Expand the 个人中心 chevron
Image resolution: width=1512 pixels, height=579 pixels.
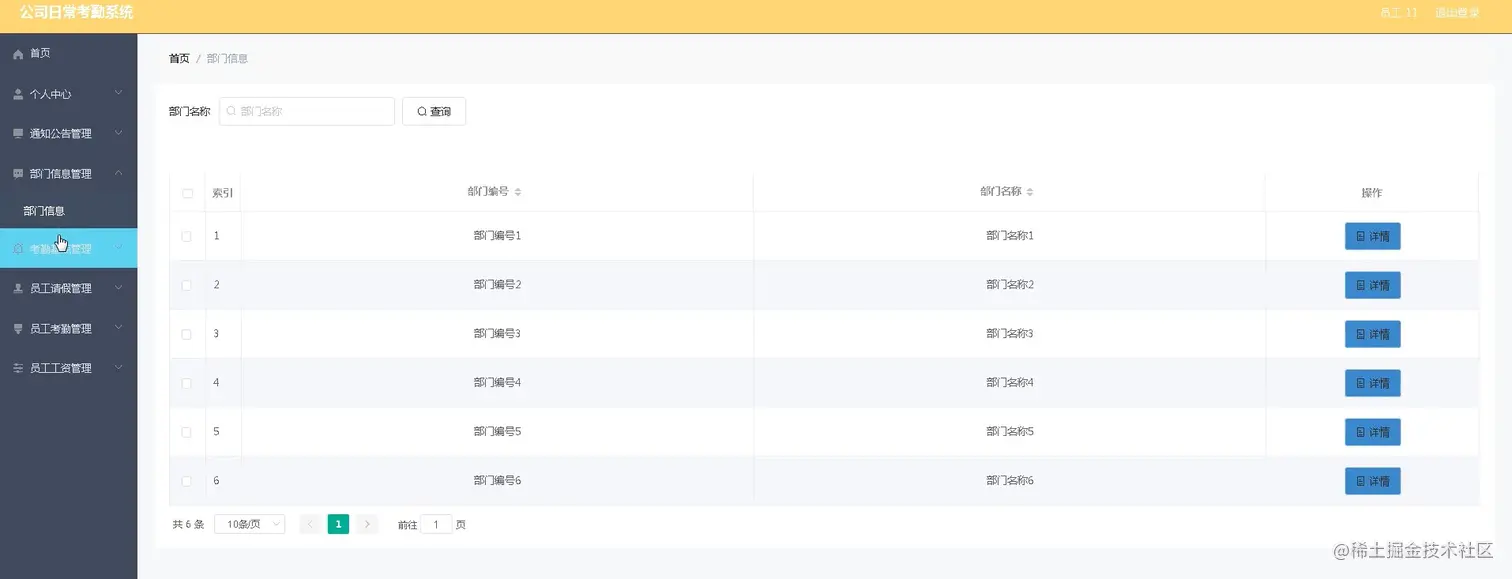tap(118, 93)
